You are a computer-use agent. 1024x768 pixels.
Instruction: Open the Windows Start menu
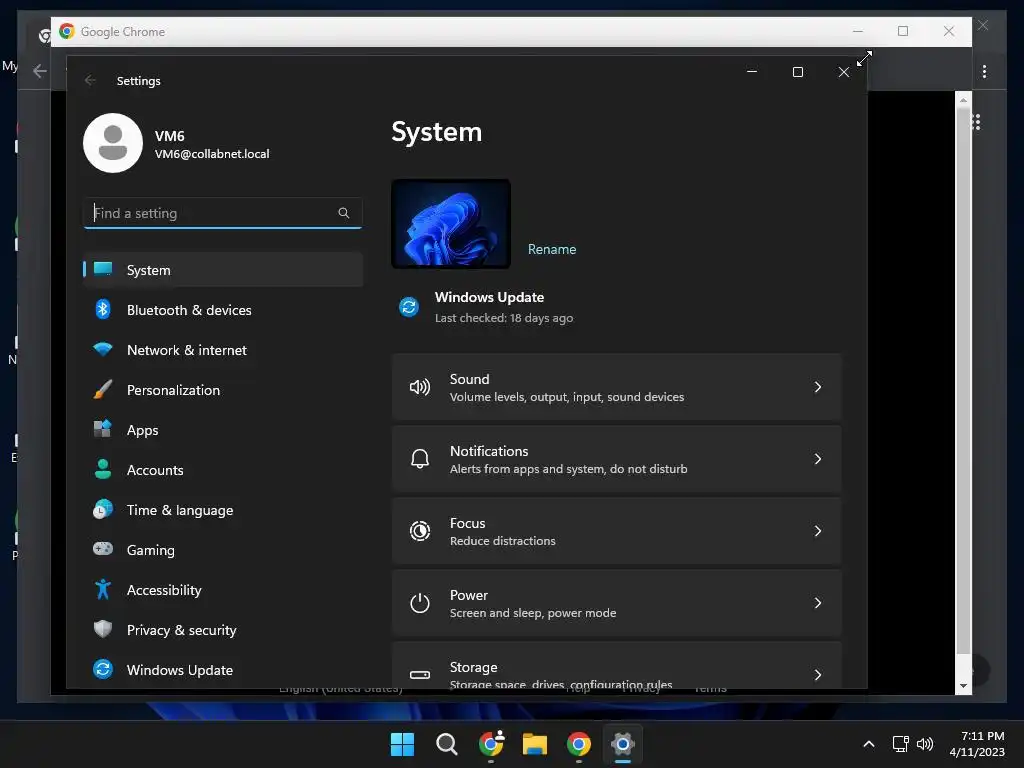tap(402, 744)
